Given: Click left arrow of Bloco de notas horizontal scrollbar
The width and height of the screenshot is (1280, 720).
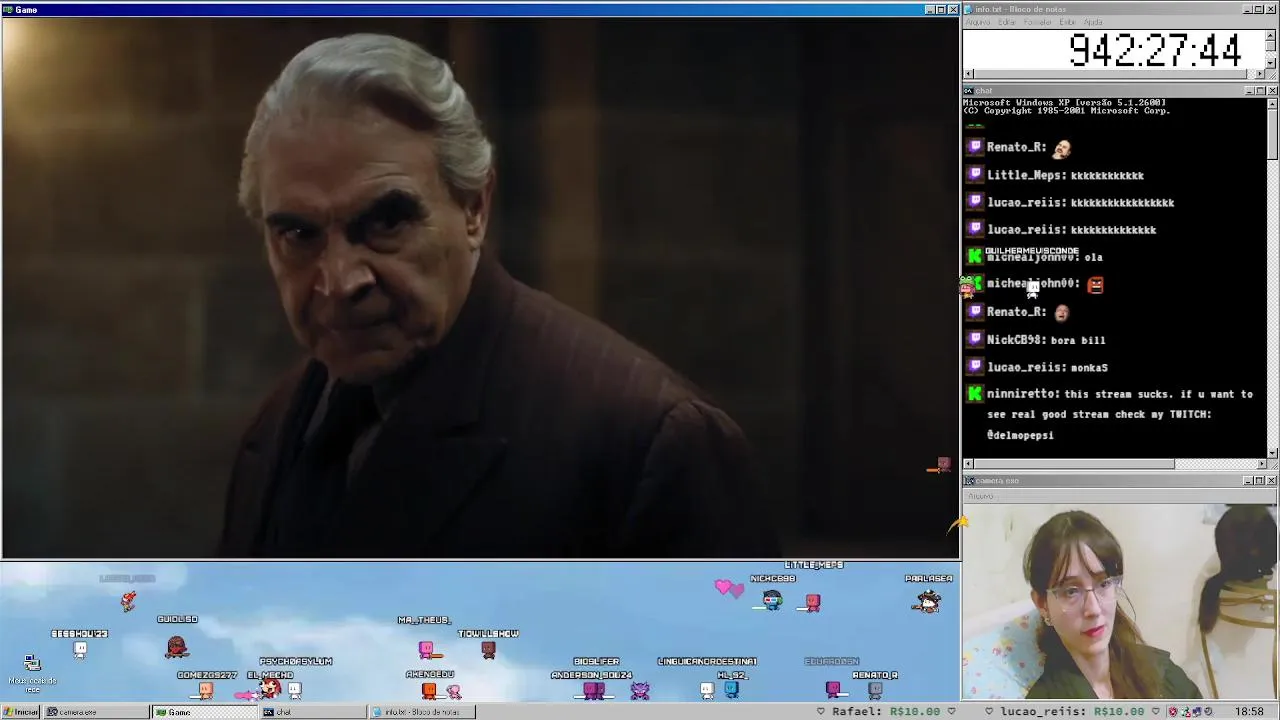Looking at the screenshot, I should [x=968, y=74].
